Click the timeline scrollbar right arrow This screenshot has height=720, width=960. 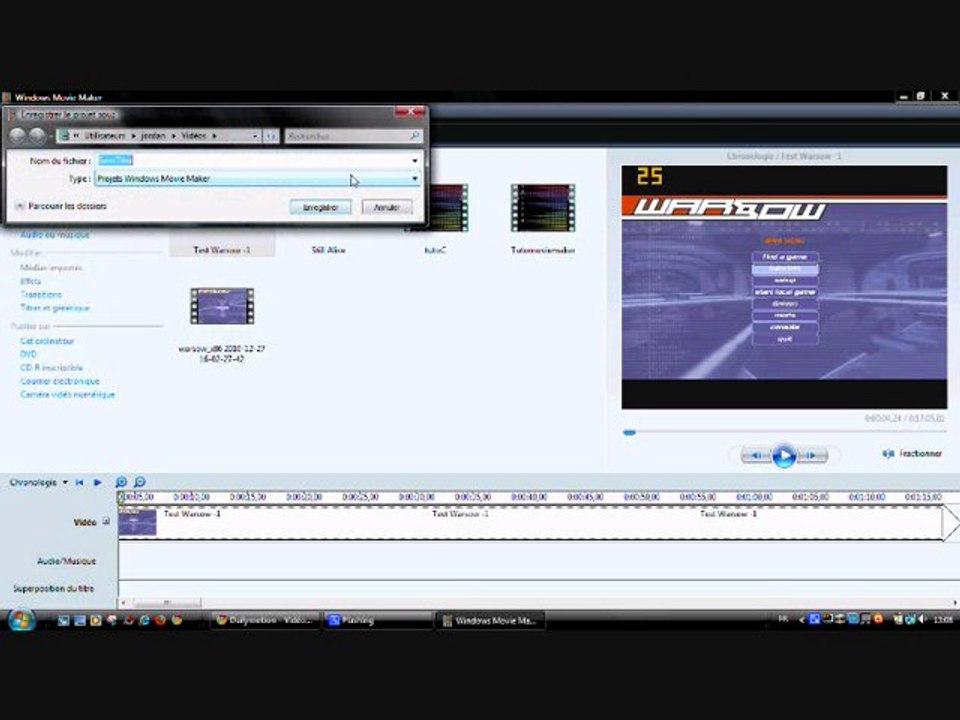click(x=954, y=604)
